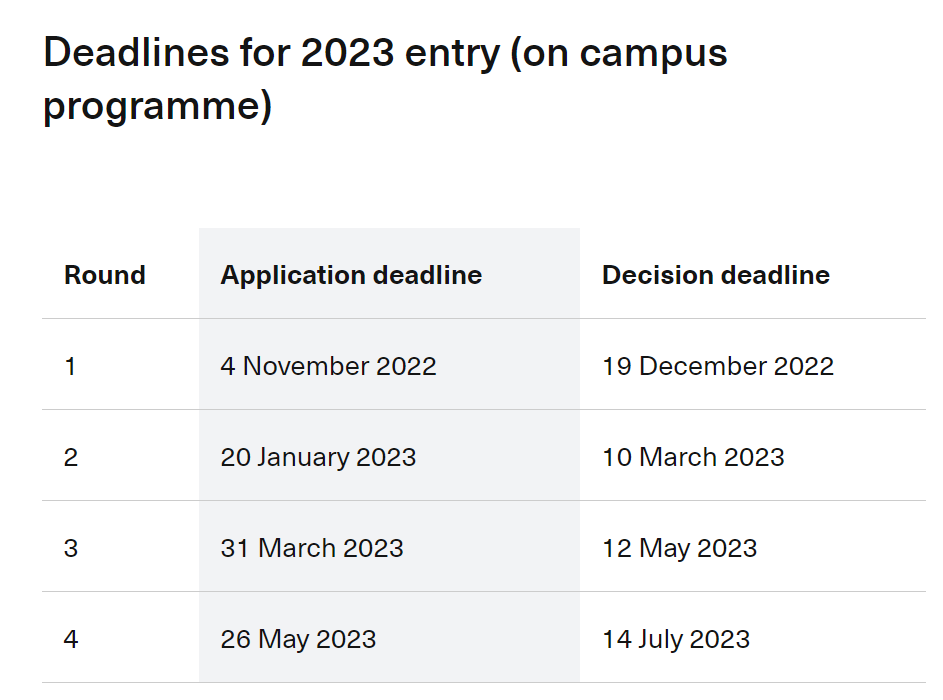This screenshot has height=700, width=943.
Task: Click the "14 July 2023" decision date
Action: 676,640
